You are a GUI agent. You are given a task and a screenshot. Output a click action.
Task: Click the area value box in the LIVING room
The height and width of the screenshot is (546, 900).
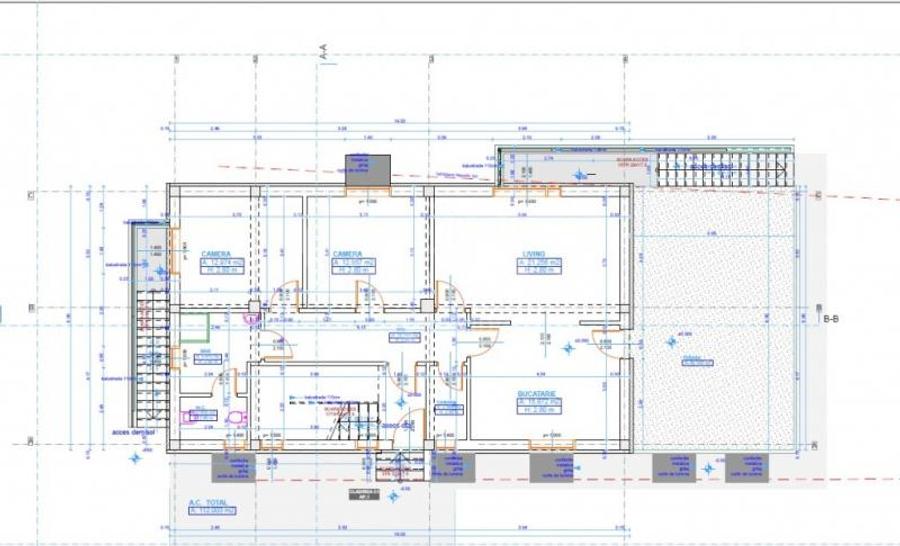(x=541, y=263)
